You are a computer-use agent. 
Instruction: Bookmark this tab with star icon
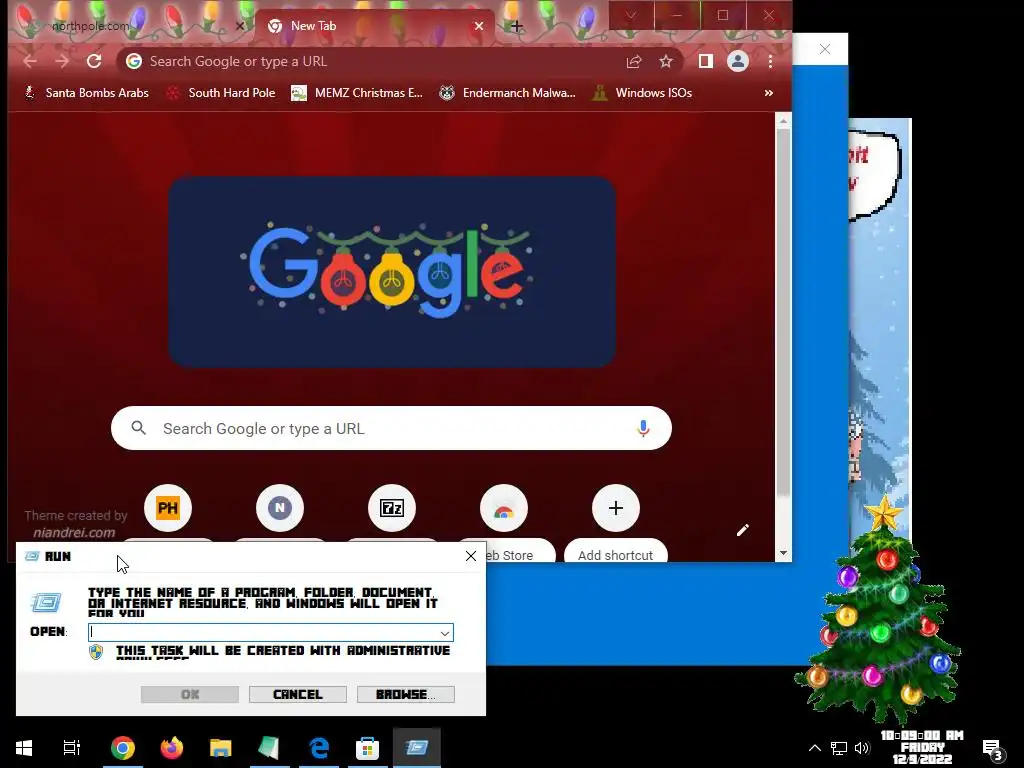665,61
